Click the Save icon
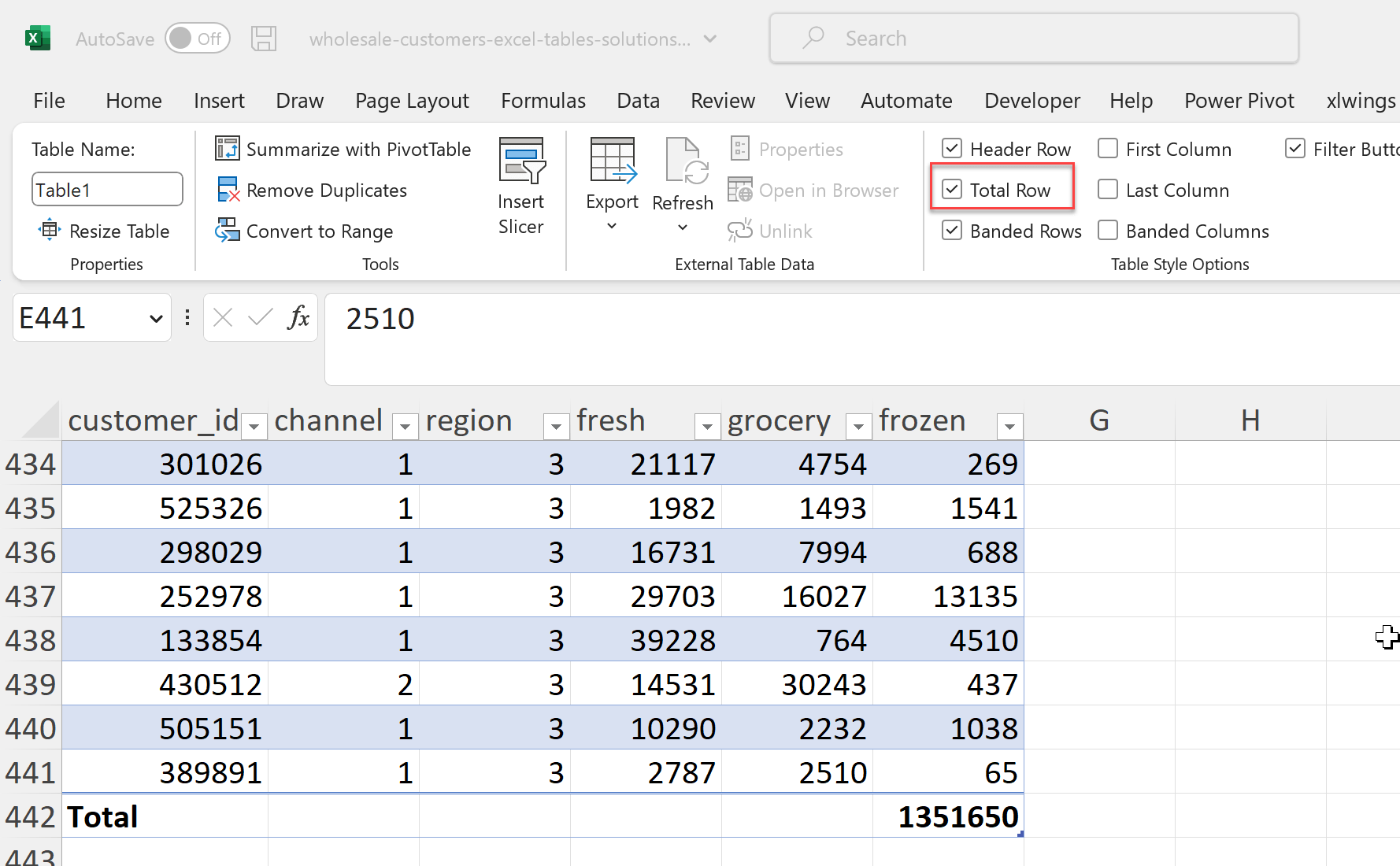This screenshot has height=866, width=1400. [264, 38]
